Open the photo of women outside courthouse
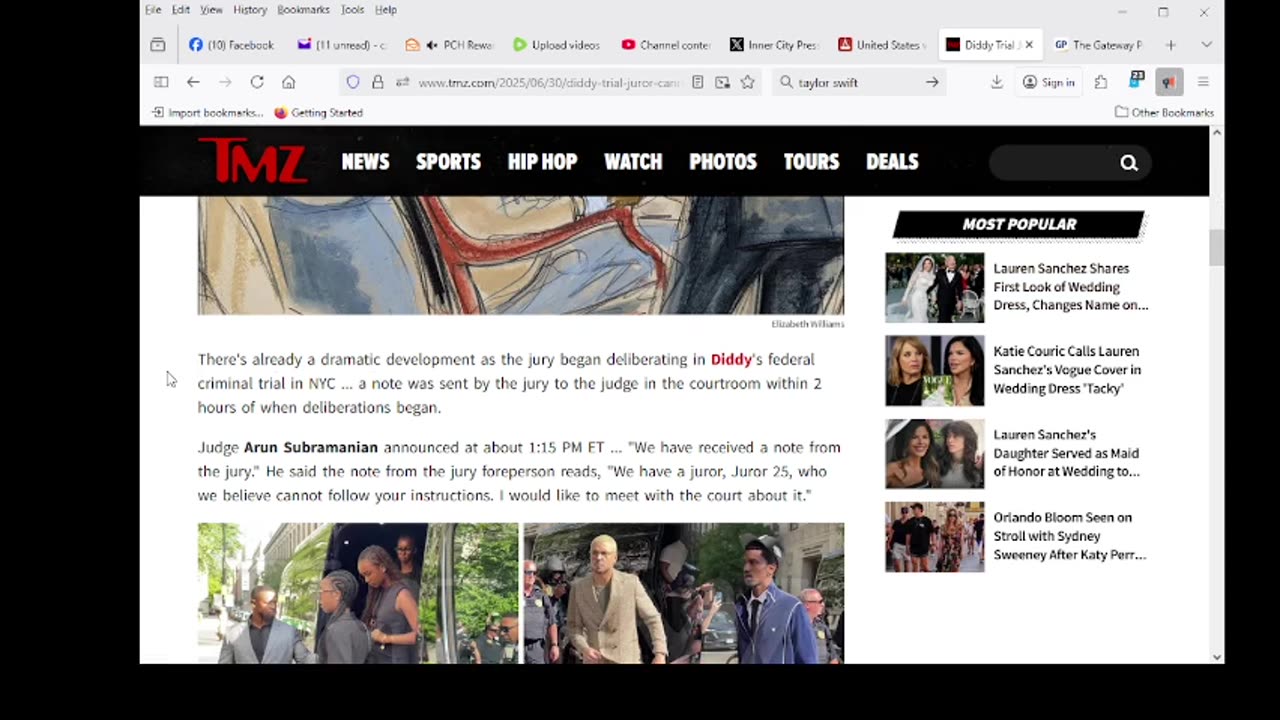The image size is (1280, 720). coord(358,593)
